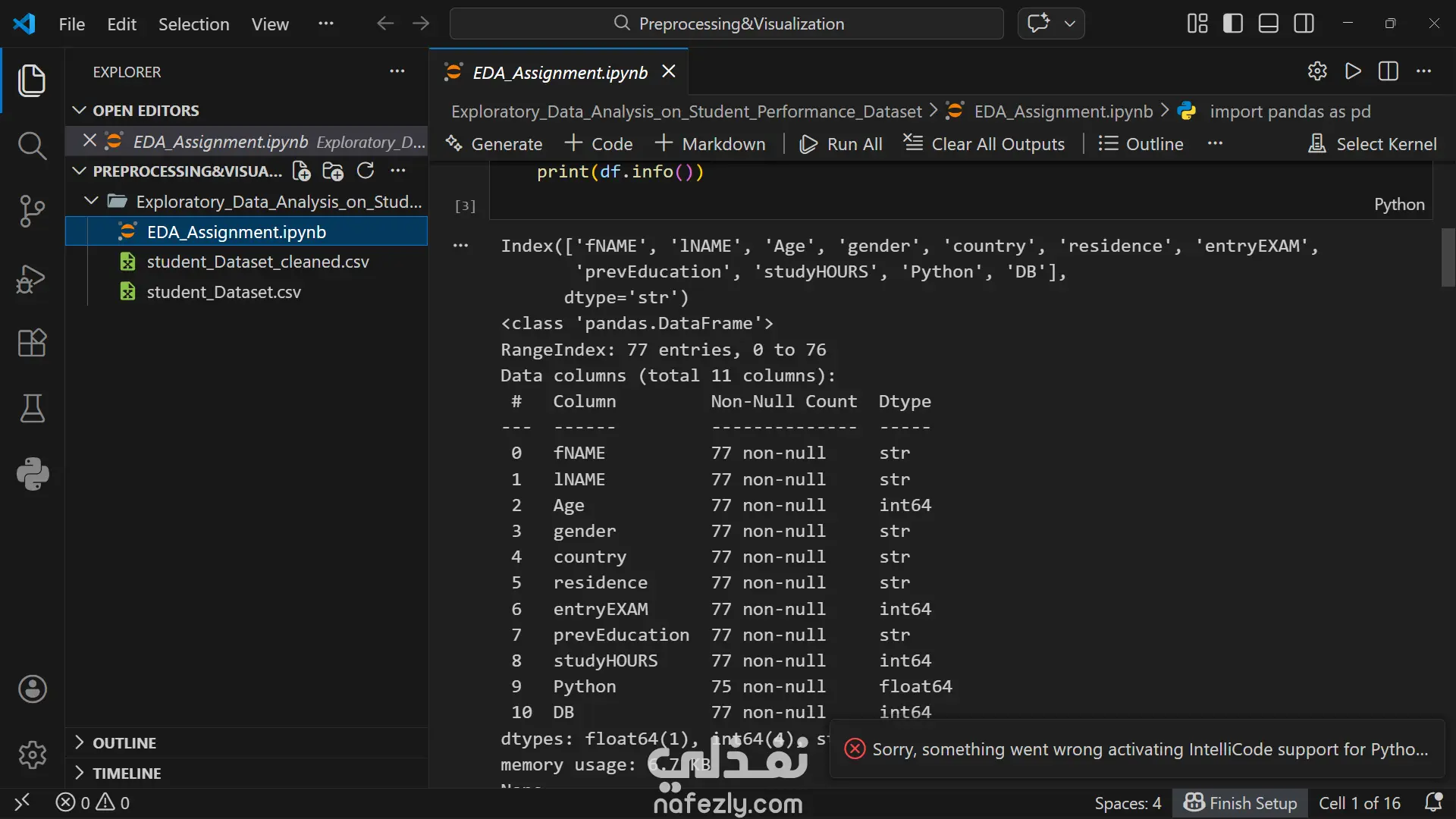
Task: Open the Testing flask icon
Action: (32, 409)
